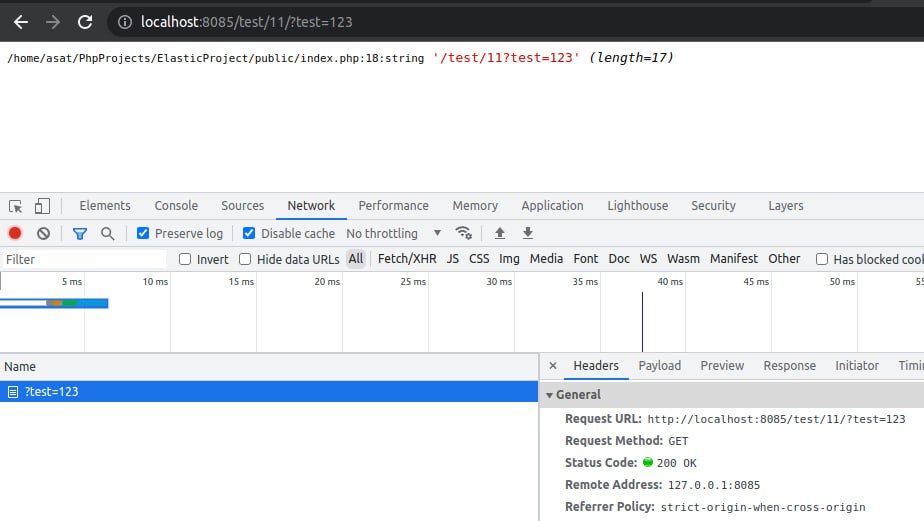Filter requests by JS
Image resolution: width=924 pixels, height=521 pixels.
click(x=453, y=259)
